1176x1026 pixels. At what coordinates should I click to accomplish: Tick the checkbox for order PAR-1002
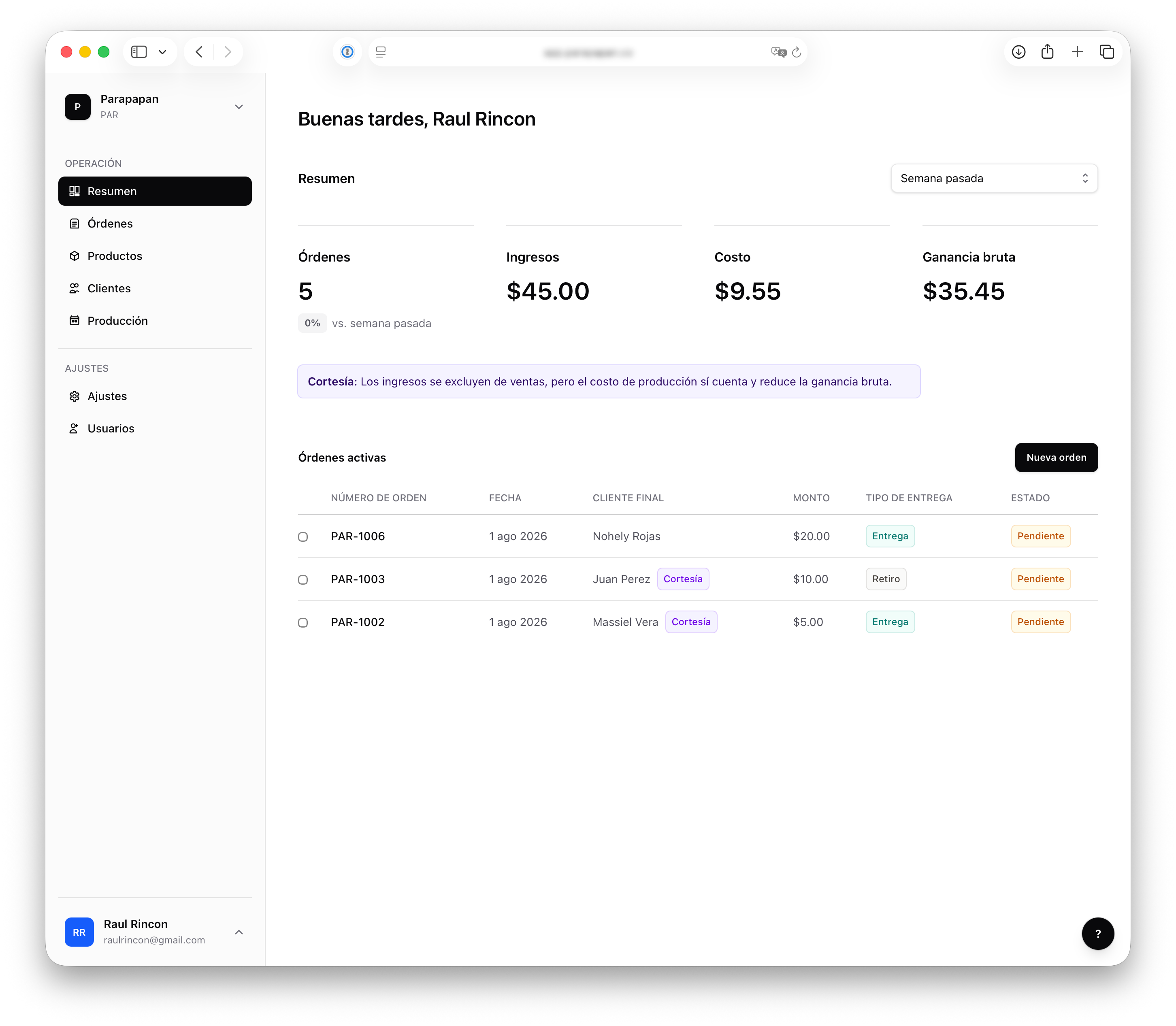pos(303,623)
